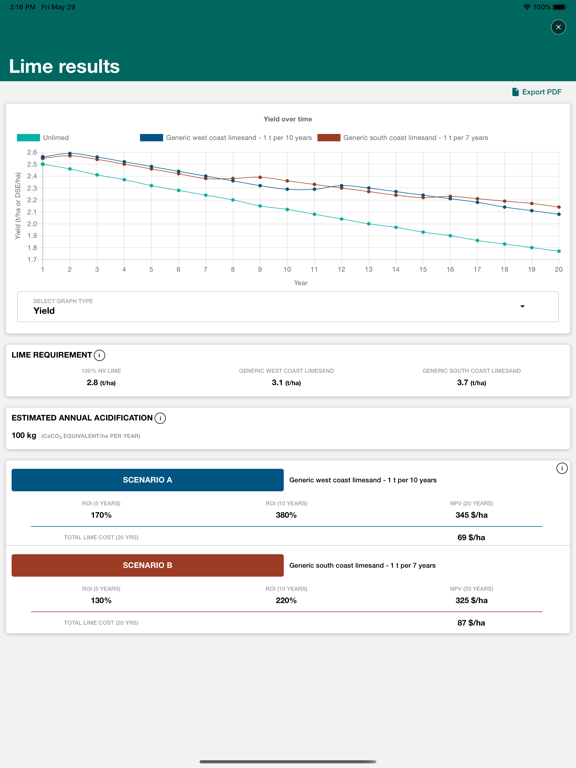Tap the graph type dropdown arrow
576x768 pixels.
tap(523, 307)
